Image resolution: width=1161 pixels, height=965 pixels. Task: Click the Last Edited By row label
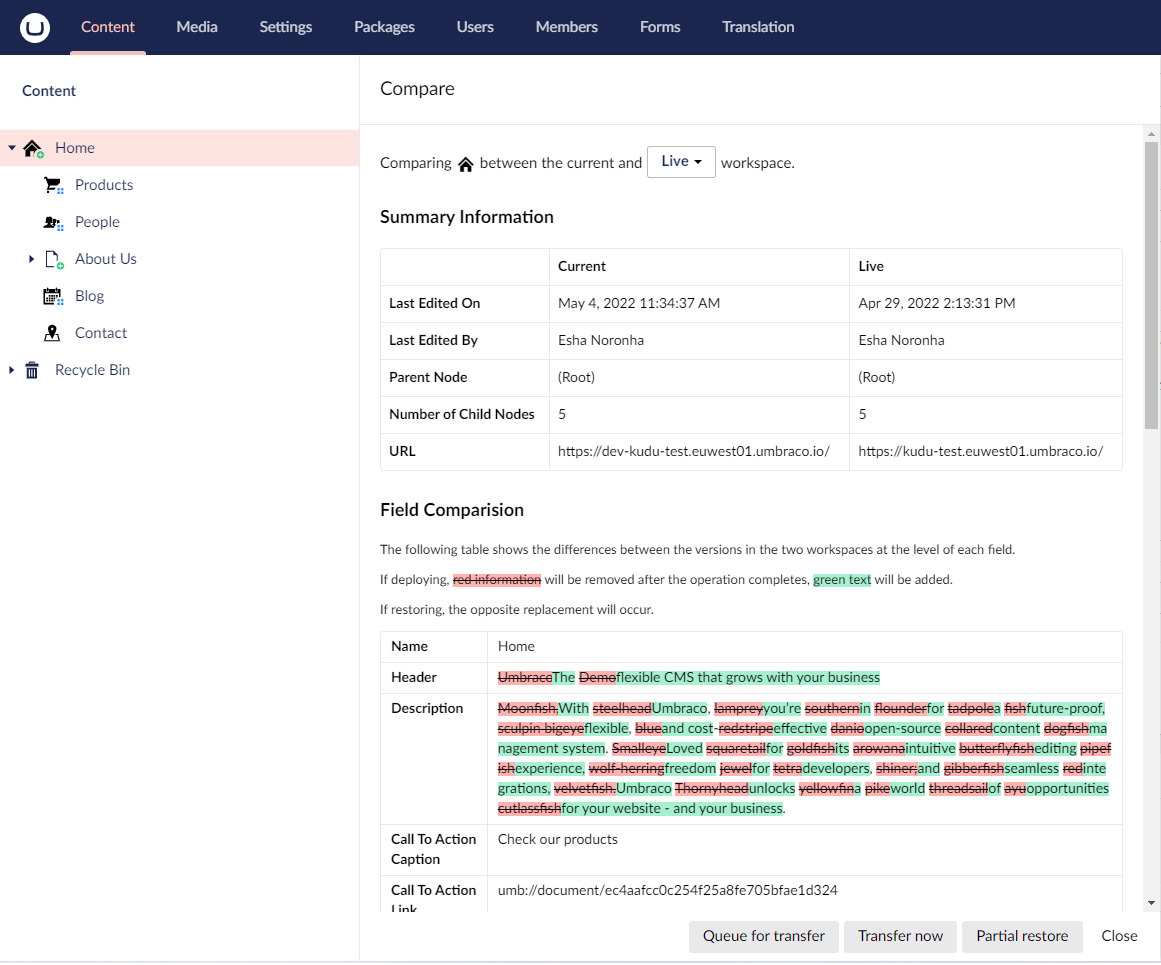pos(434,341)
